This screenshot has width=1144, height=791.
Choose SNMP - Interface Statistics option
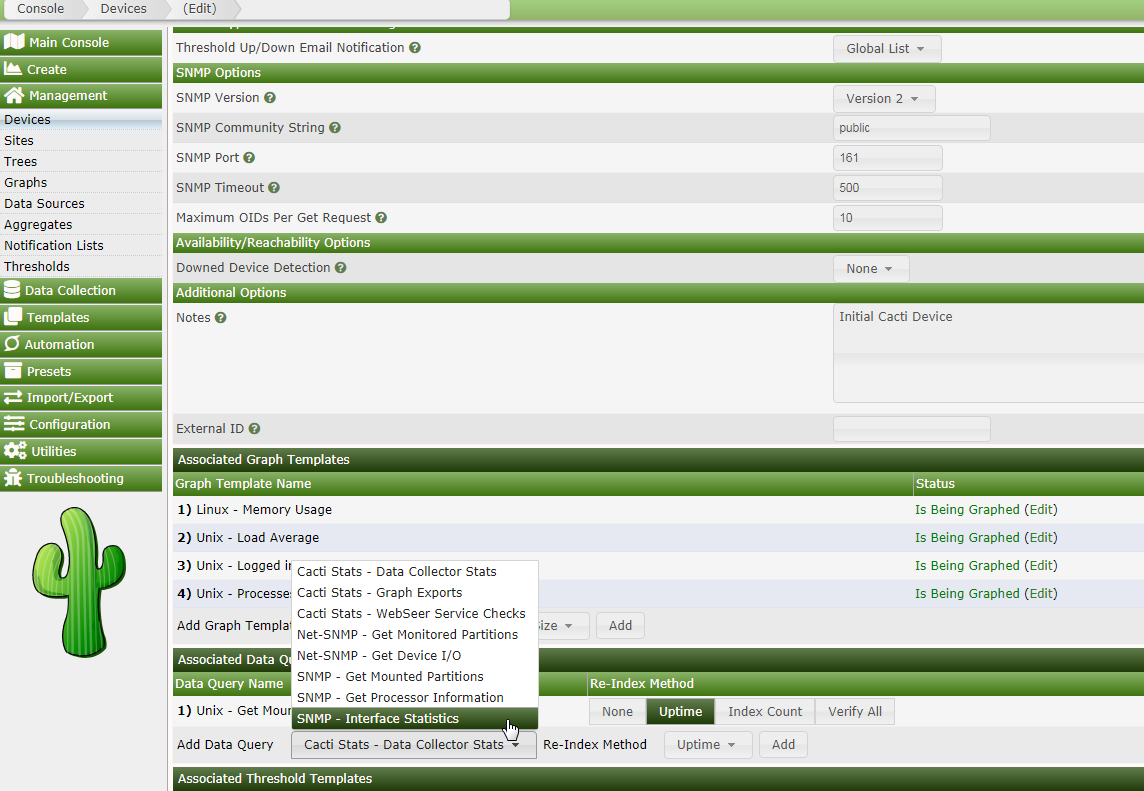[x=414, y=719]
